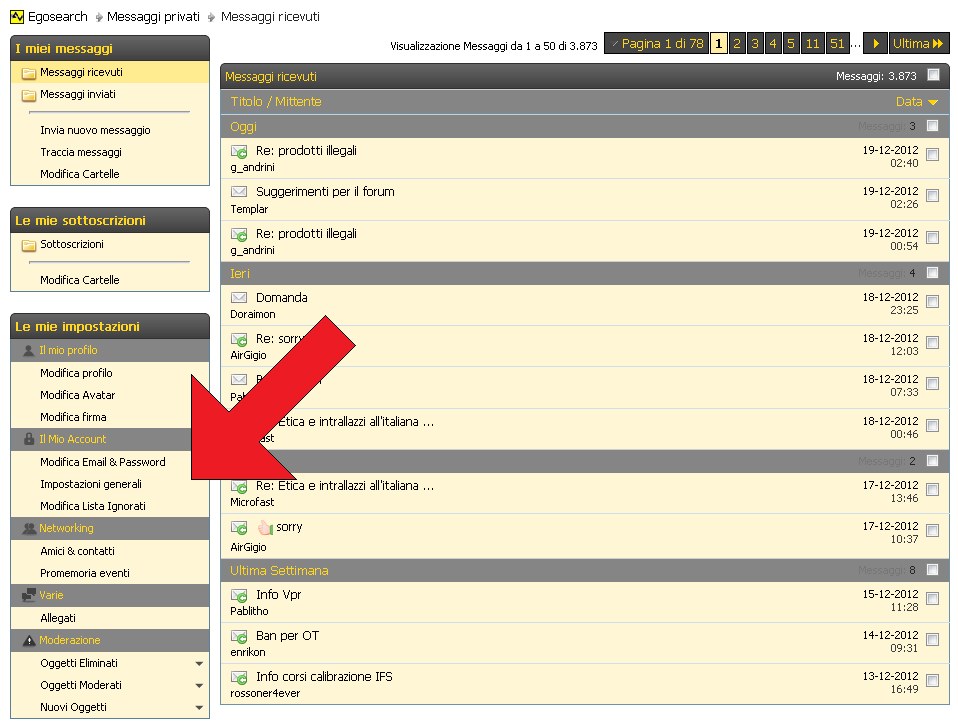The height and width of the screenshot is (728, 958).
Task: Click the envelope icon next to Domanda
Action: (239, 298)
